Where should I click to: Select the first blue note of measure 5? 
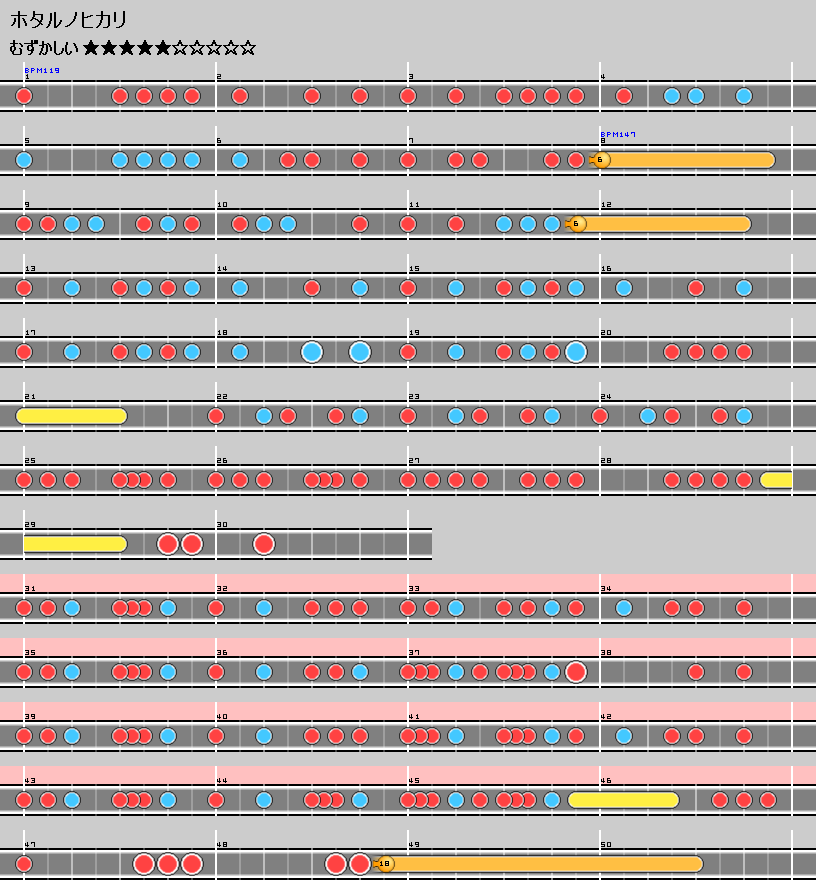click(x=24, y=160)
